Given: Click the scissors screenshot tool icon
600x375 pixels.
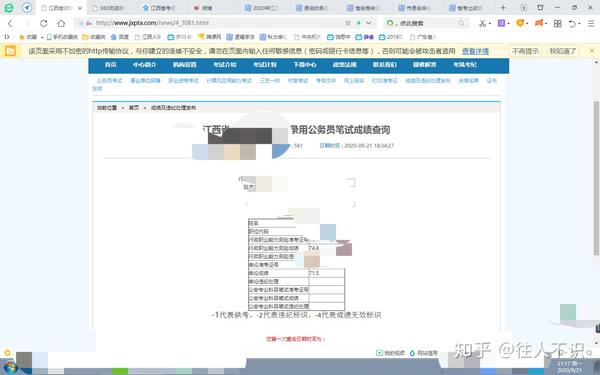Looking at the screenshot, I should pos(482,23).
